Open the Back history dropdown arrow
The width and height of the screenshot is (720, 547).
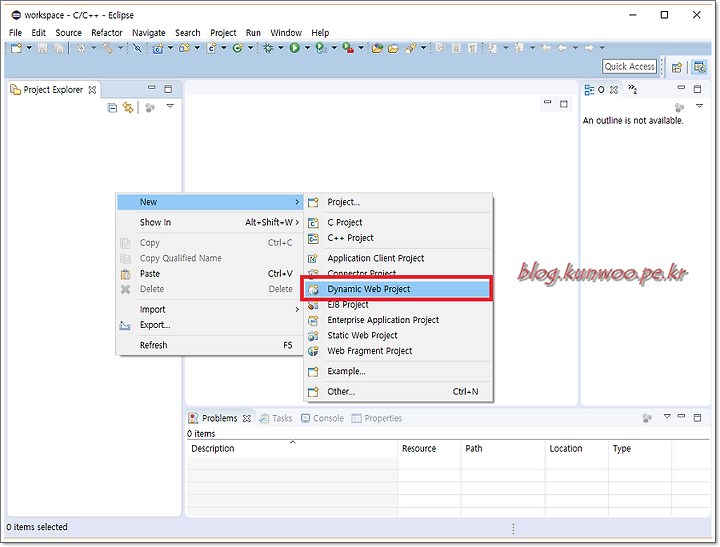575,47
